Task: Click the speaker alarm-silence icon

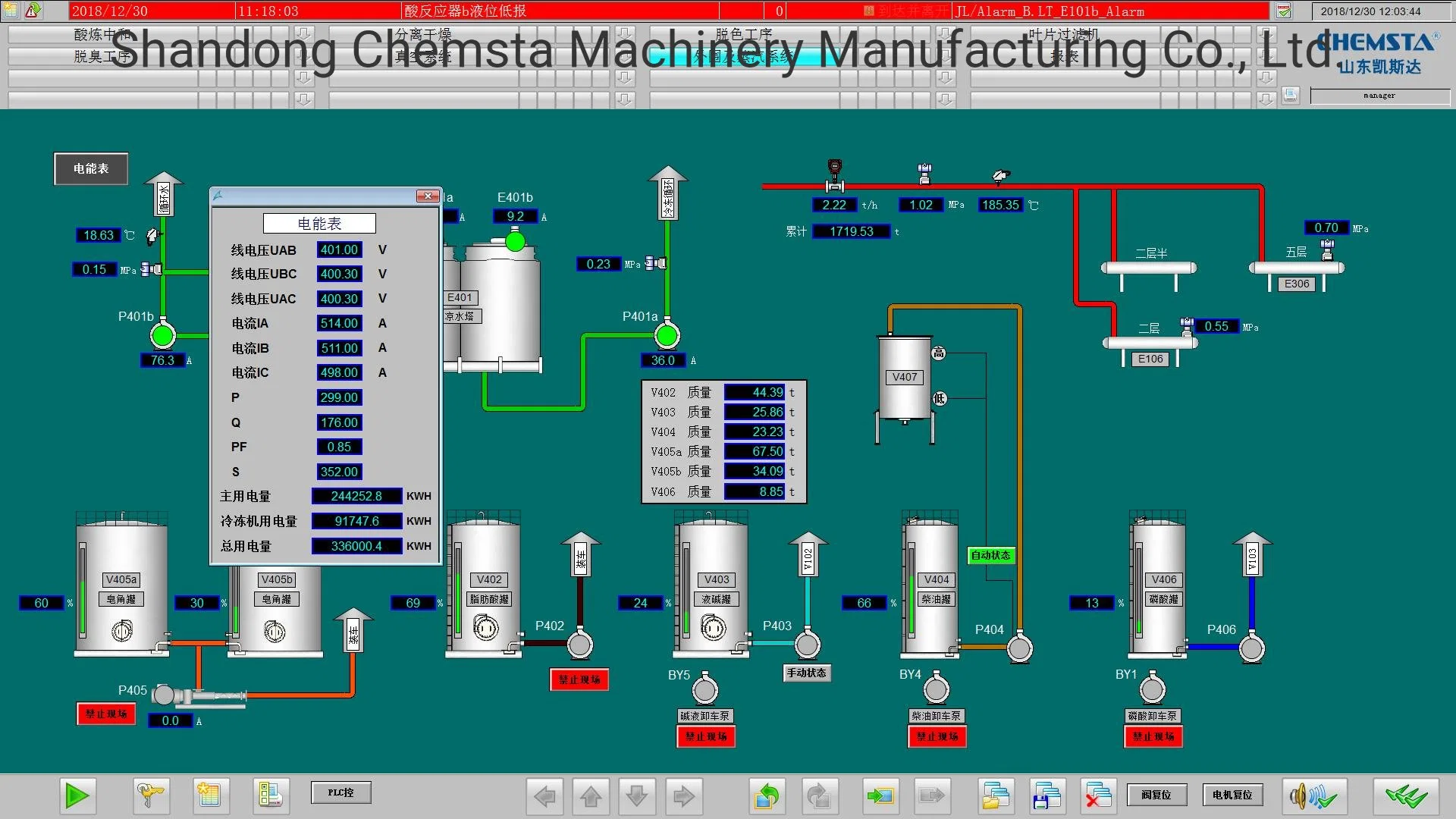Action: coord(1313,795)
